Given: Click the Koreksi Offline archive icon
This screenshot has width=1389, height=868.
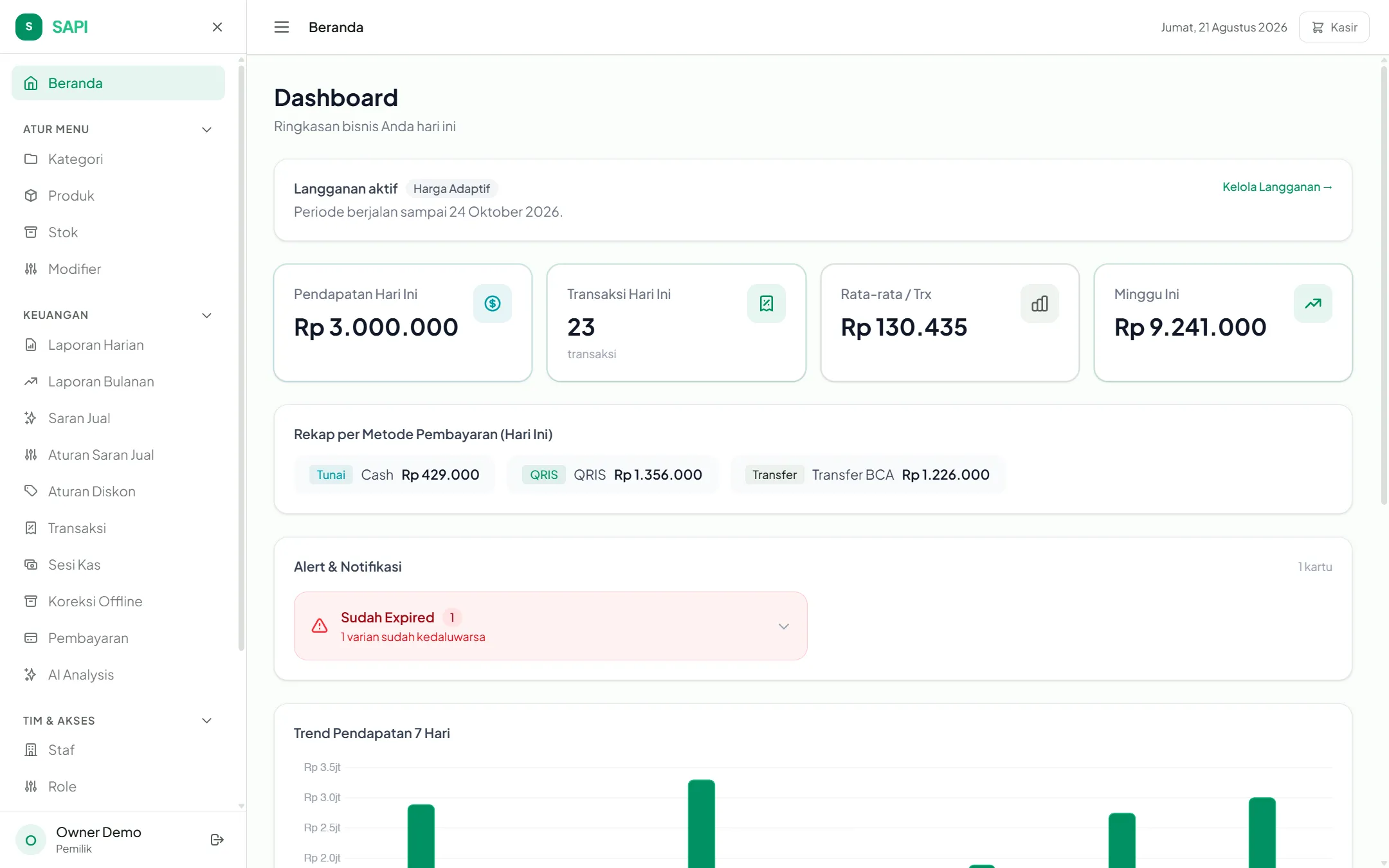Looking at the screenshot, I should (31, 601).
